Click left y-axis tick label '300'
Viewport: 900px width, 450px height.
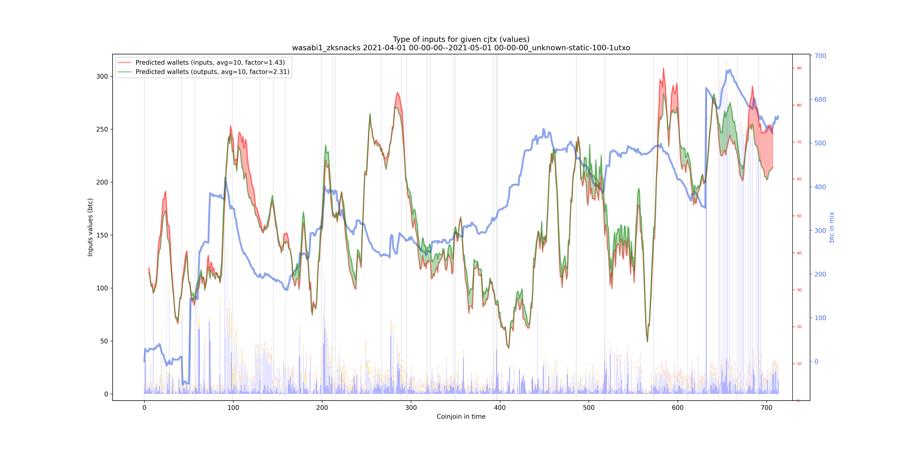102,76
